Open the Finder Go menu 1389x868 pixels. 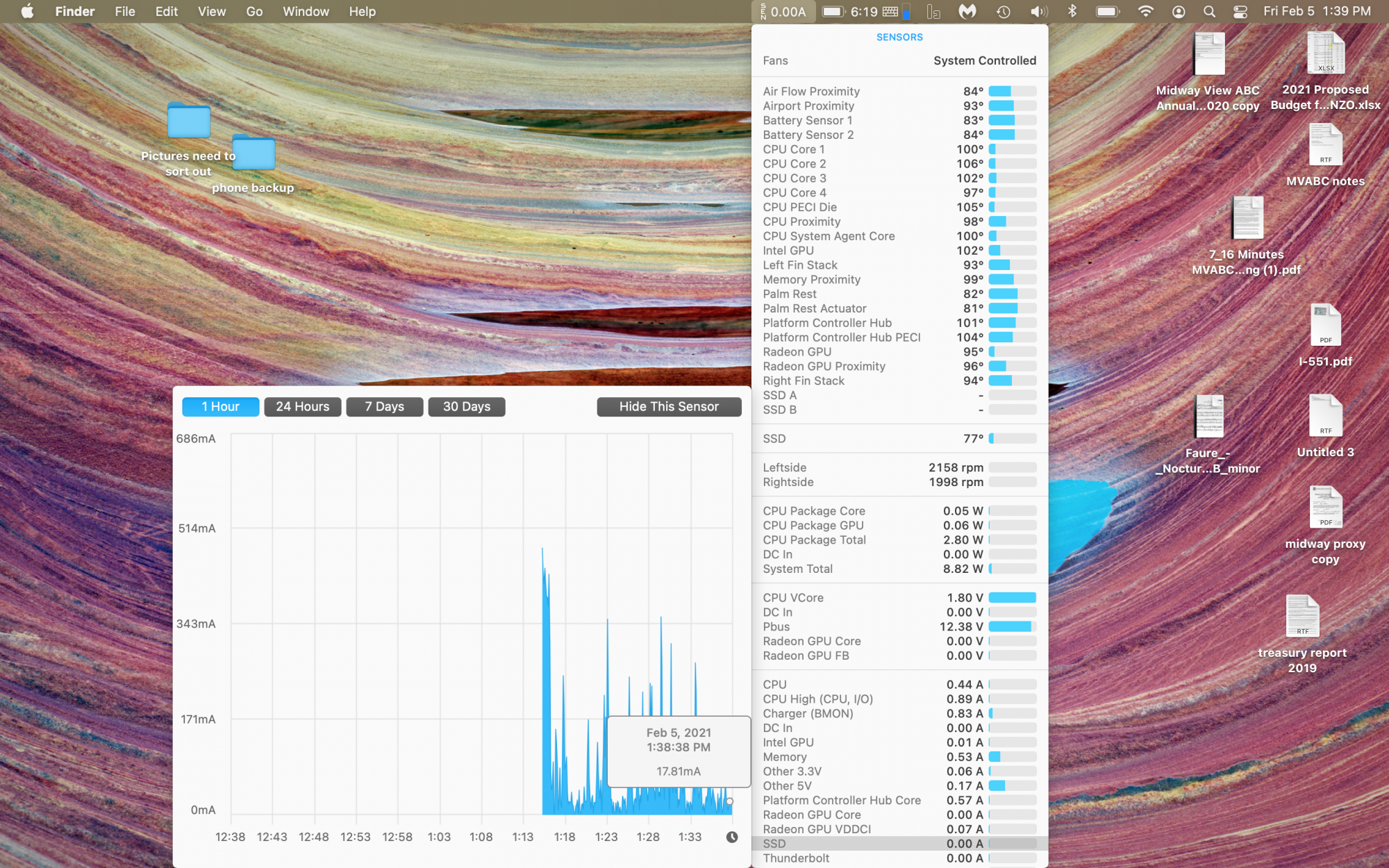coord(254,11)
